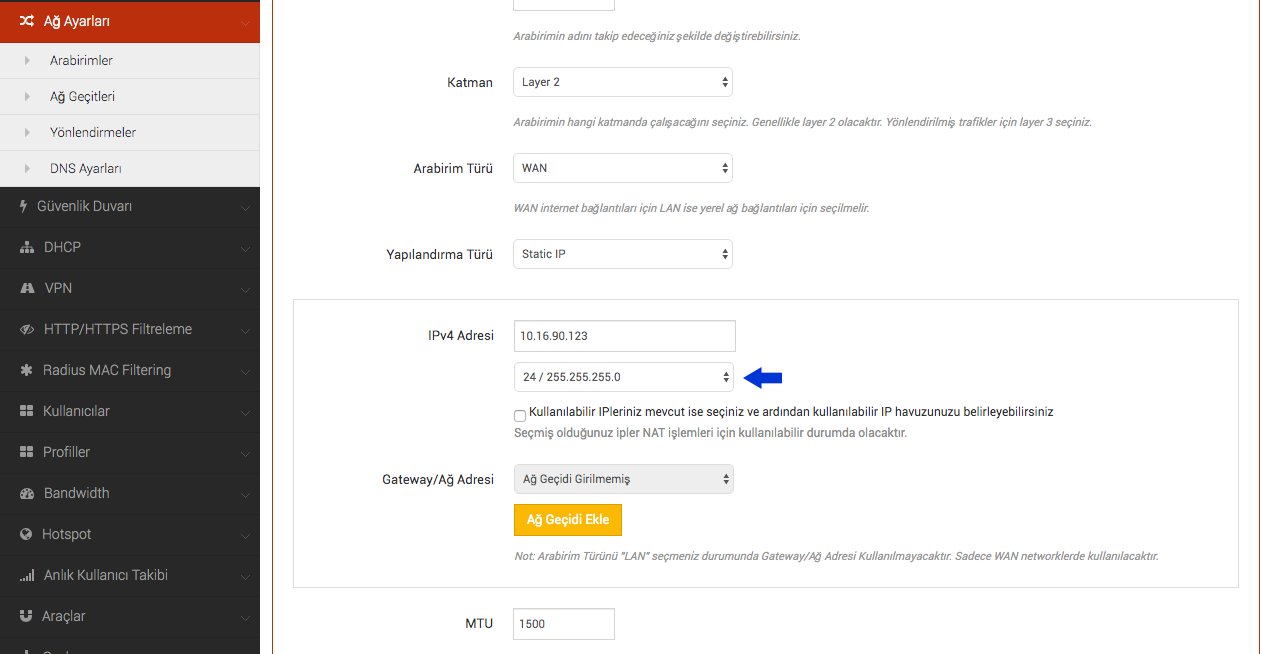This screenshot has height=654, width=1263.
Task: Click the Hotspot globe icon
Action: [26, 534]
